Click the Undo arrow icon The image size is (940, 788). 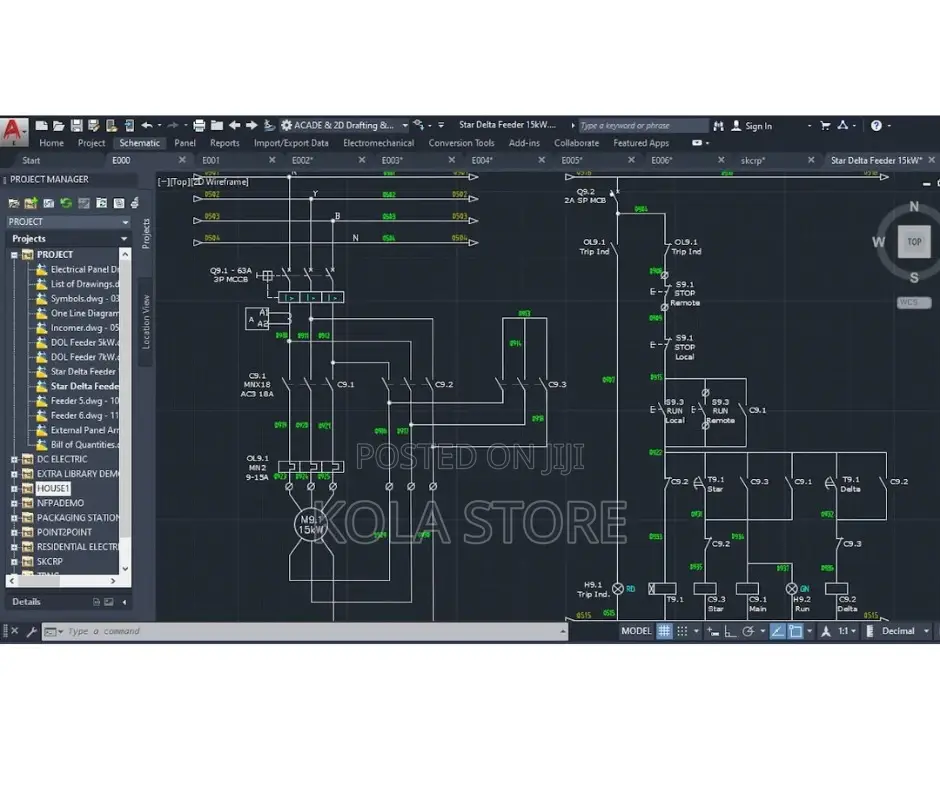pos(147,125)
